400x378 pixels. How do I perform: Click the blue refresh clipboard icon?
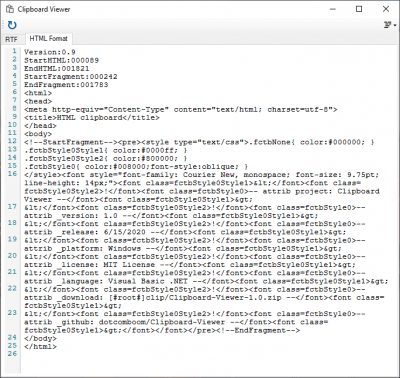tap(12, 25)
